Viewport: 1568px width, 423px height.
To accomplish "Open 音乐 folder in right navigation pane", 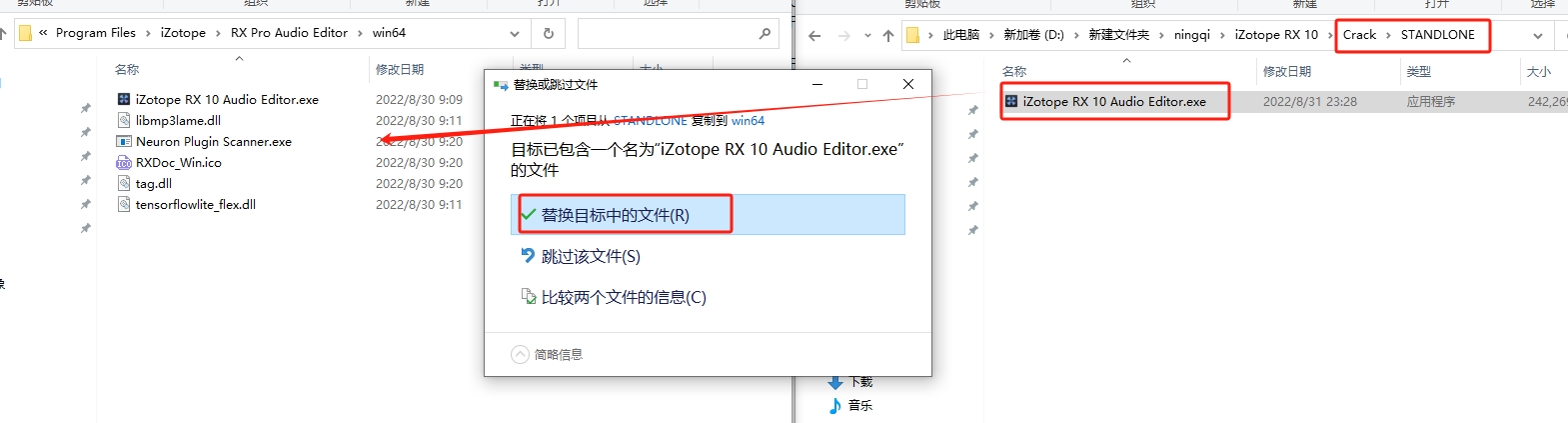I will pyautogui.click(x=859, y=405).
